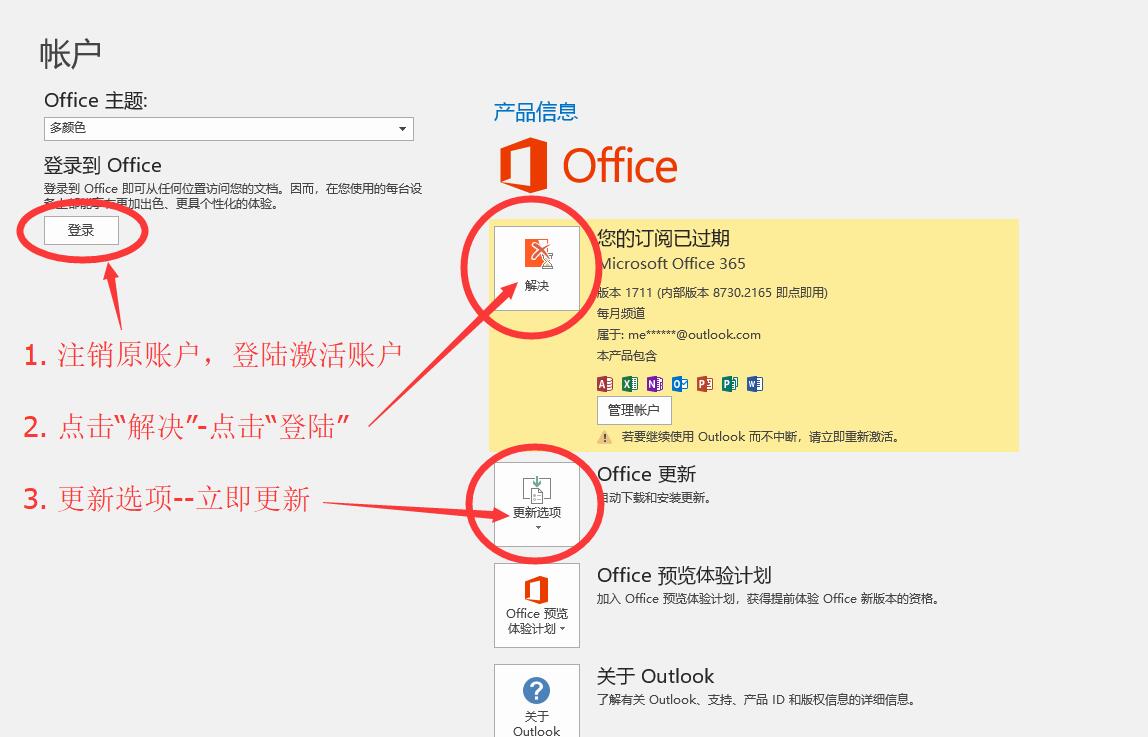The height and width of the screenshot is (737, 1148).
Task: Expand the 更新选项 (Update Options) menu
Action: click(x=537, y=503)
